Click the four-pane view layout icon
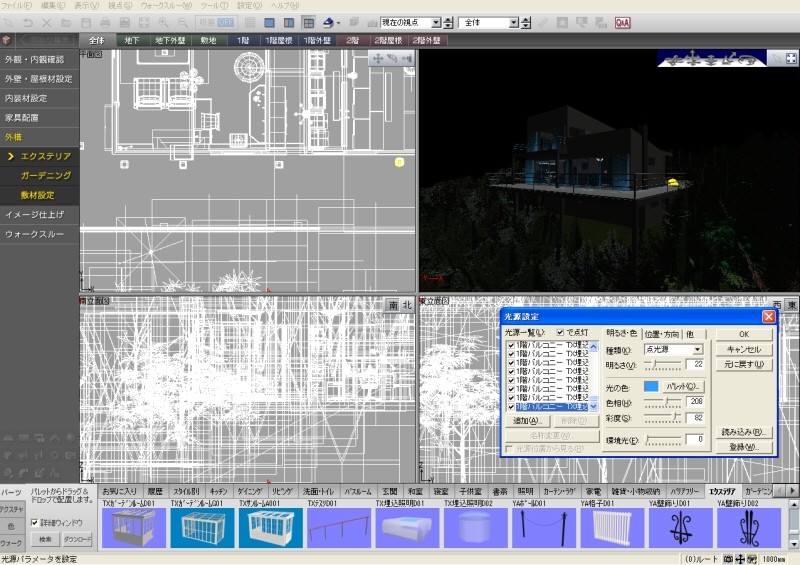The height and width of the screenshot is (565, 800). click(x=308, y=22)
